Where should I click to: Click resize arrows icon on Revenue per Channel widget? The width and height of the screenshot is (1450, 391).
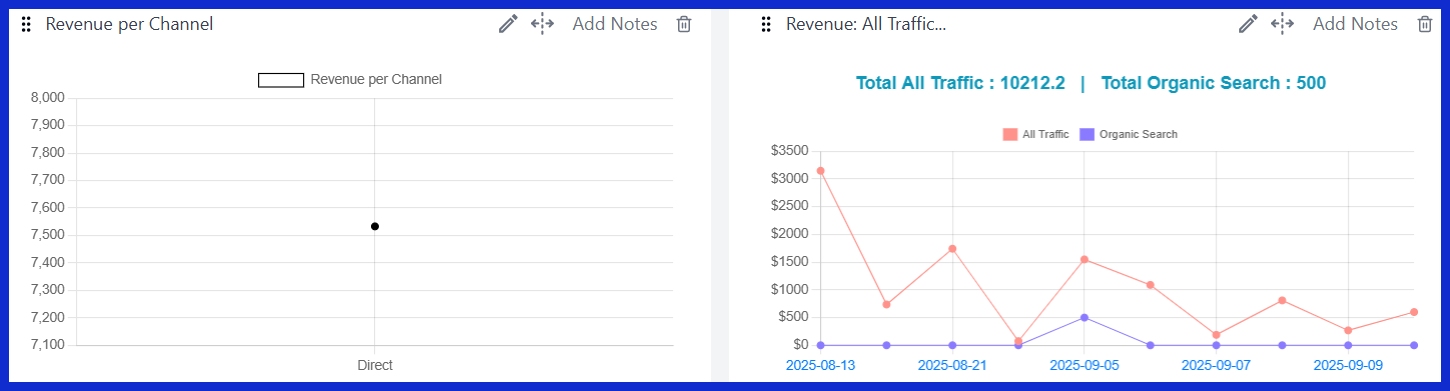click(542, 24)
